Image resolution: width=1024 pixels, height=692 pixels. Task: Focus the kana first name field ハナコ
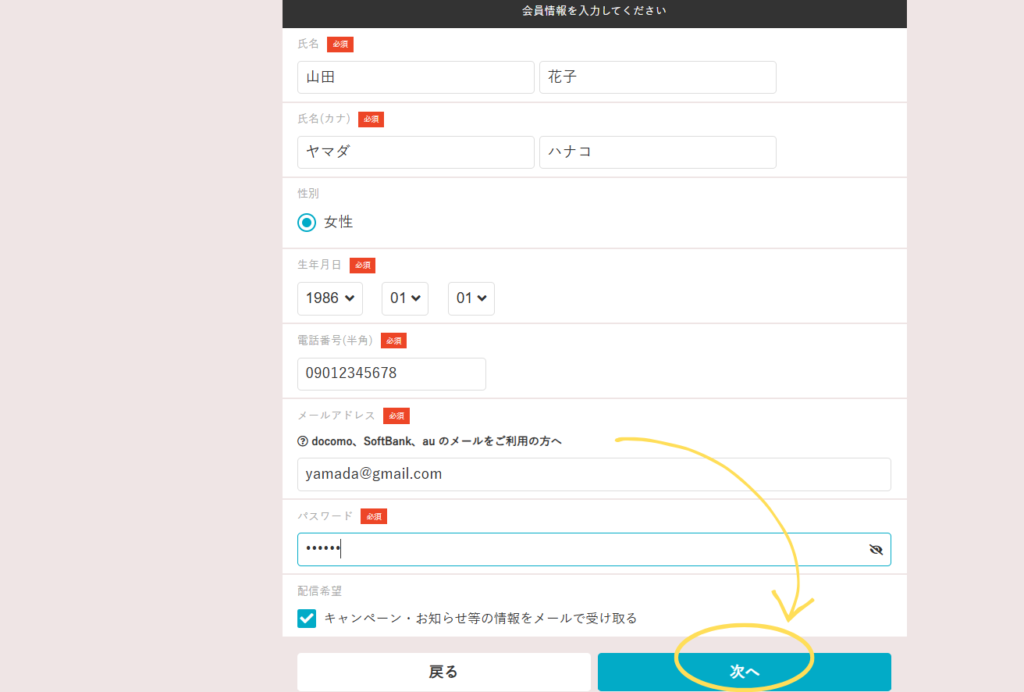point(658,152)
